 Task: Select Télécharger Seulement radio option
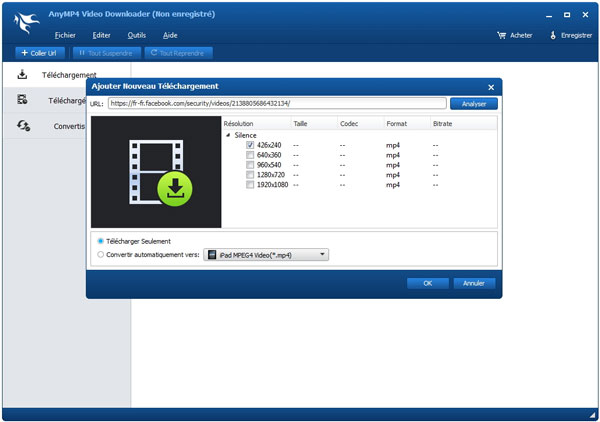pyautogui.click(x=100, y=241)
